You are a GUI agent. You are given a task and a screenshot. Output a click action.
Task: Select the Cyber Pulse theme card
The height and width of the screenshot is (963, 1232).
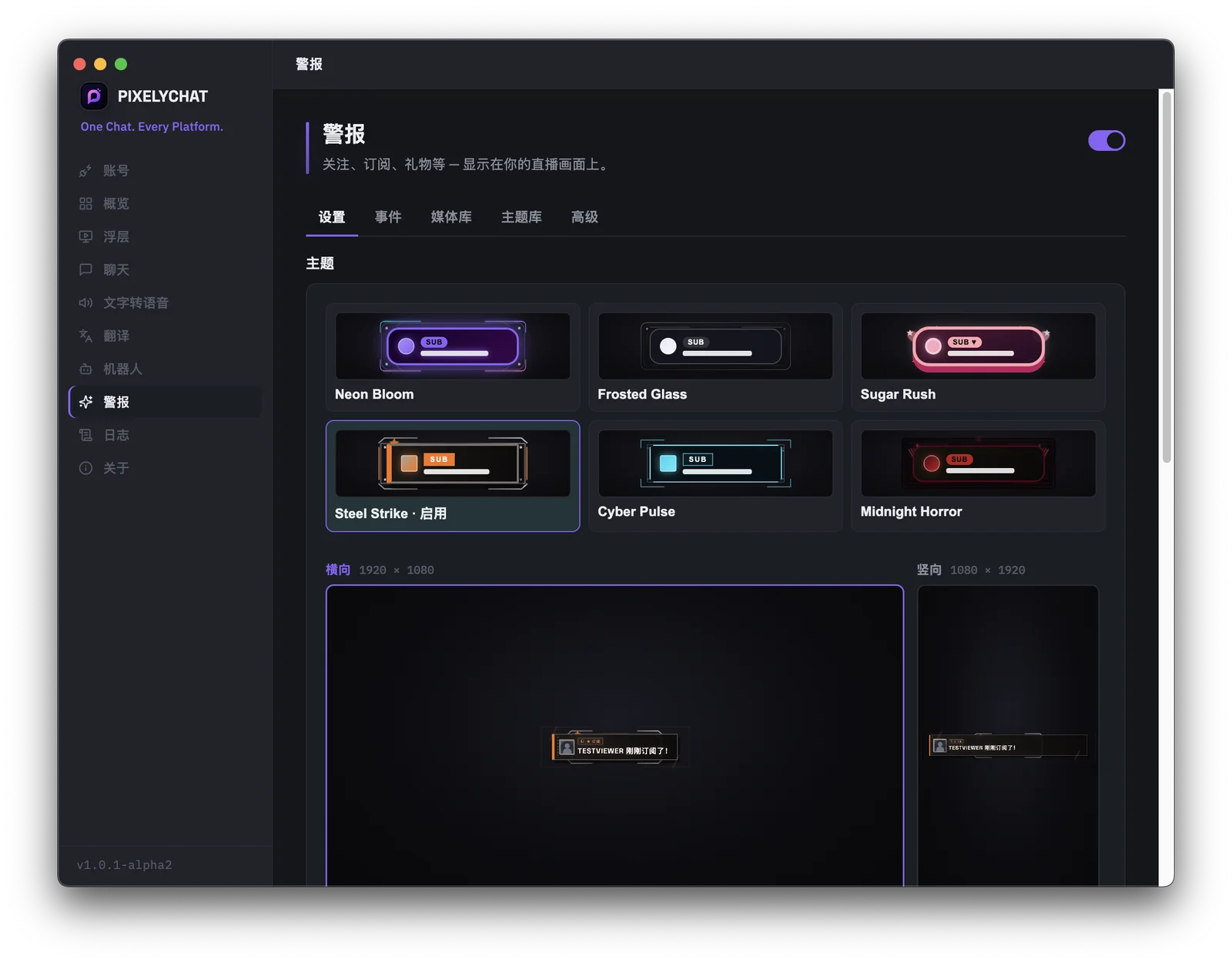[715, 476]
